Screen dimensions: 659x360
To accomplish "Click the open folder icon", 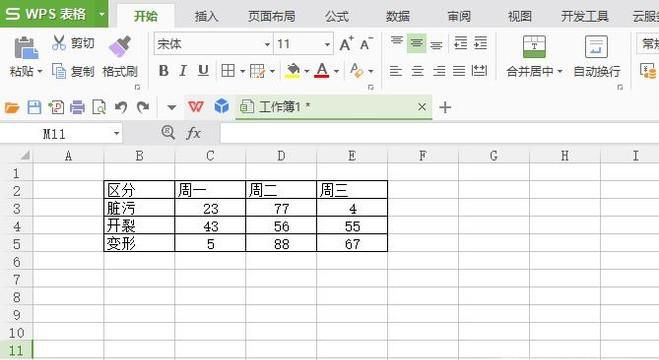I will [12, 108].
